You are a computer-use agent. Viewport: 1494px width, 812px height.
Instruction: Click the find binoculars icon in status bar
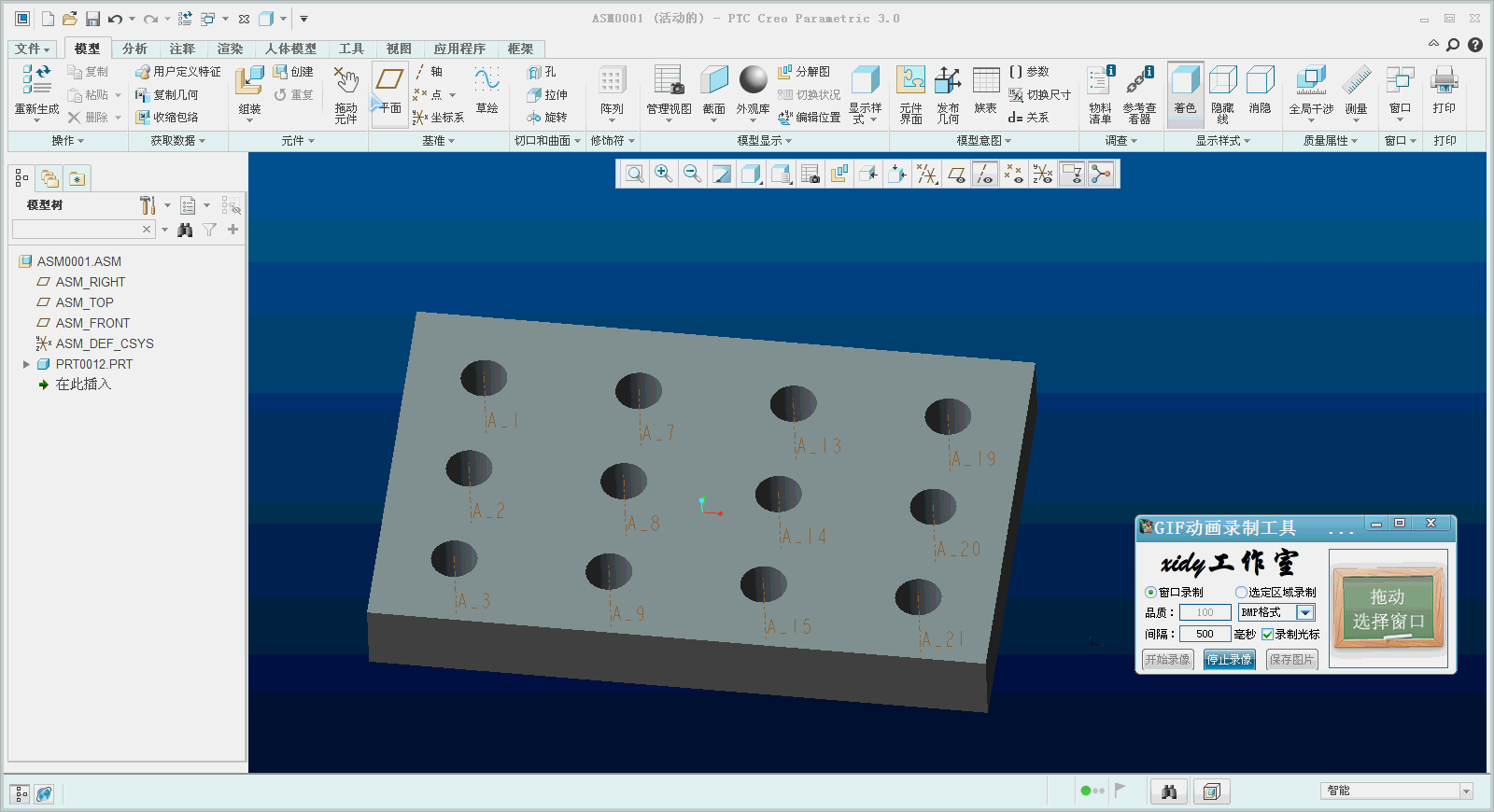1169,791
